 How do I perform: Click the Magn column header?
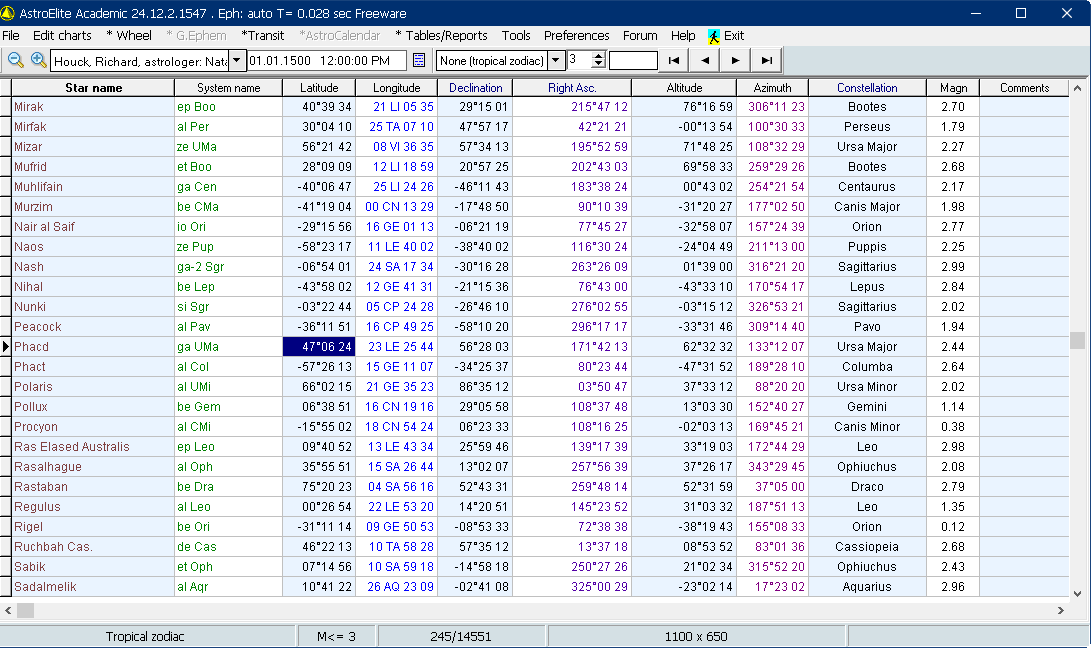click(953, 88)
